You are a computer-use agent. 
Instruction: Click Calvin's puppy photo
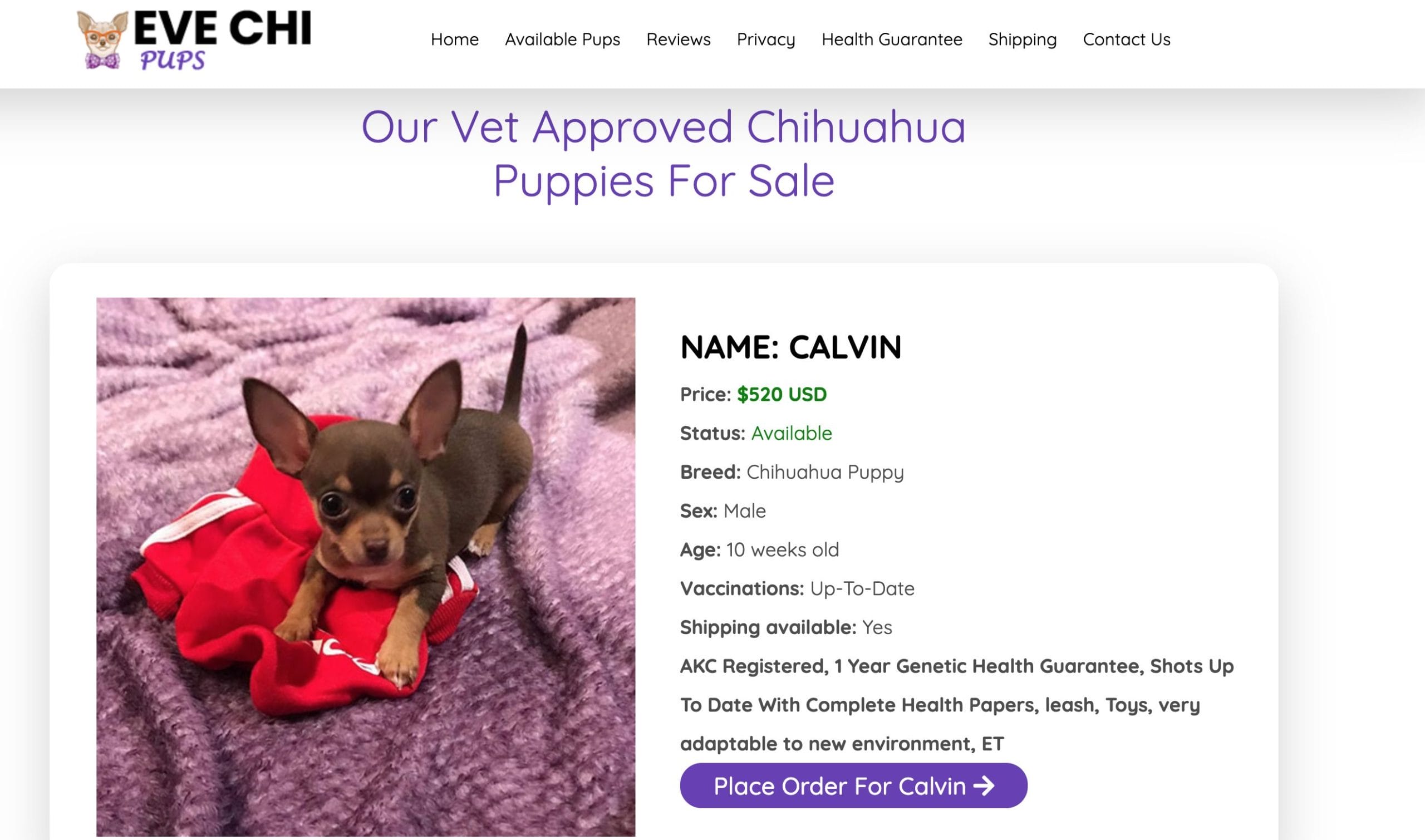click(x=366, y=567)
